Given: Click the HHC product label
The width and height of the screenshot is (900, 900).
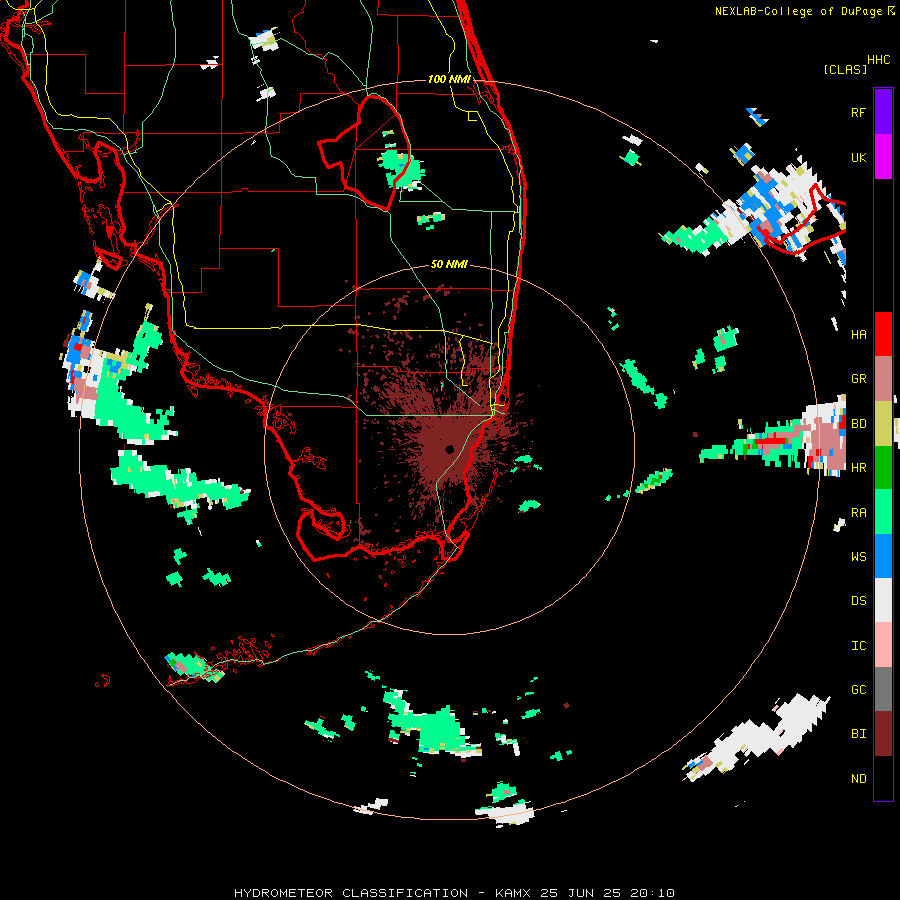Looking at the screenshot, I should coord(878,60).
